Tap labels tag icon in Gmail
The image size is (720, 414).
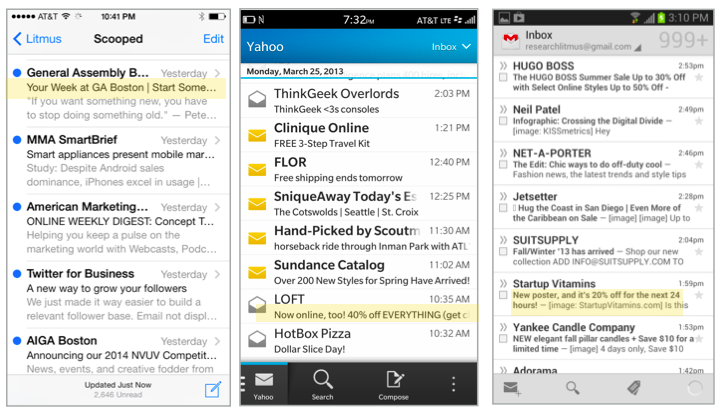(x=634, y=388)
